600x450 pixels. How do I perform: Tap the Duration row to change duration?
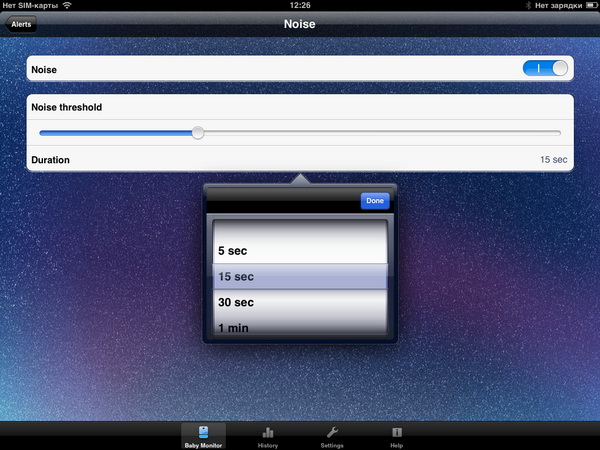300,159
